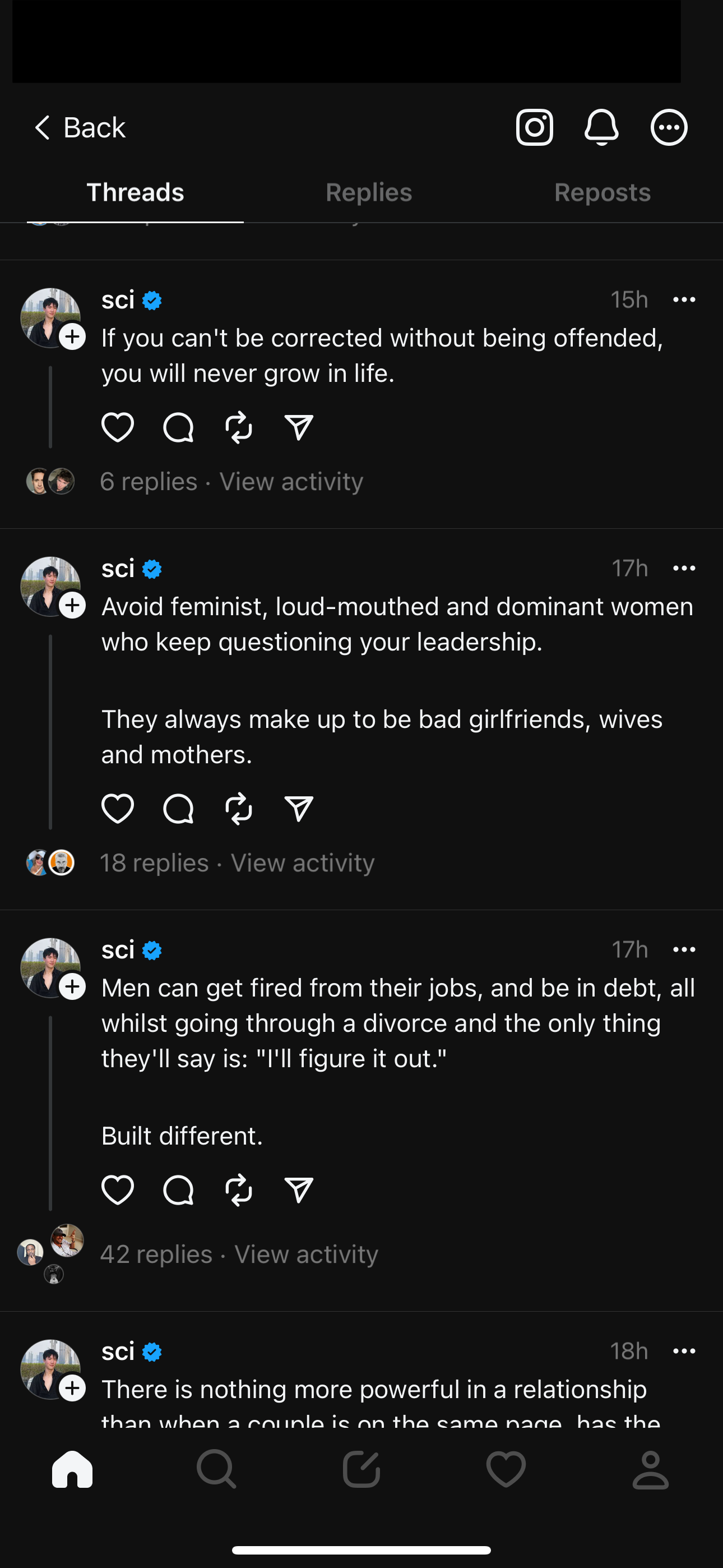Open more options for the 15h post
Screen dimensions: 723x1568
point(684,299)
